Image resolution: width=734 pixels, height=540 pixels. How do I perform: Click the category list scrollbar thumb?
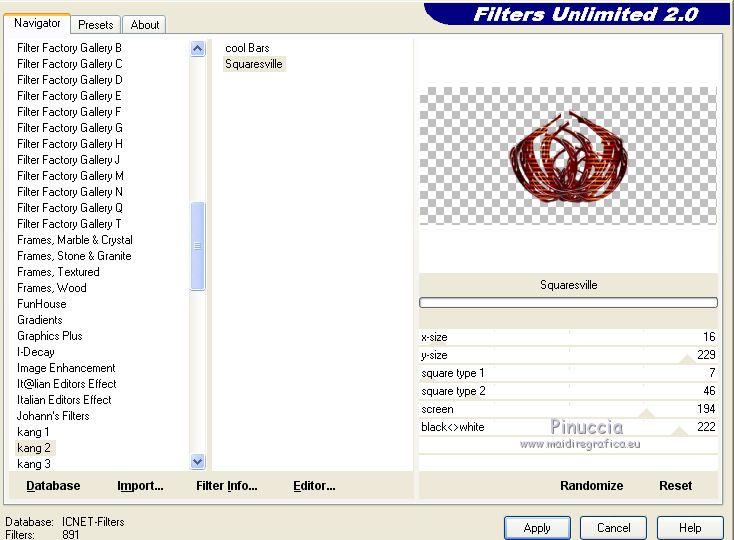click(x=198, y=246)
